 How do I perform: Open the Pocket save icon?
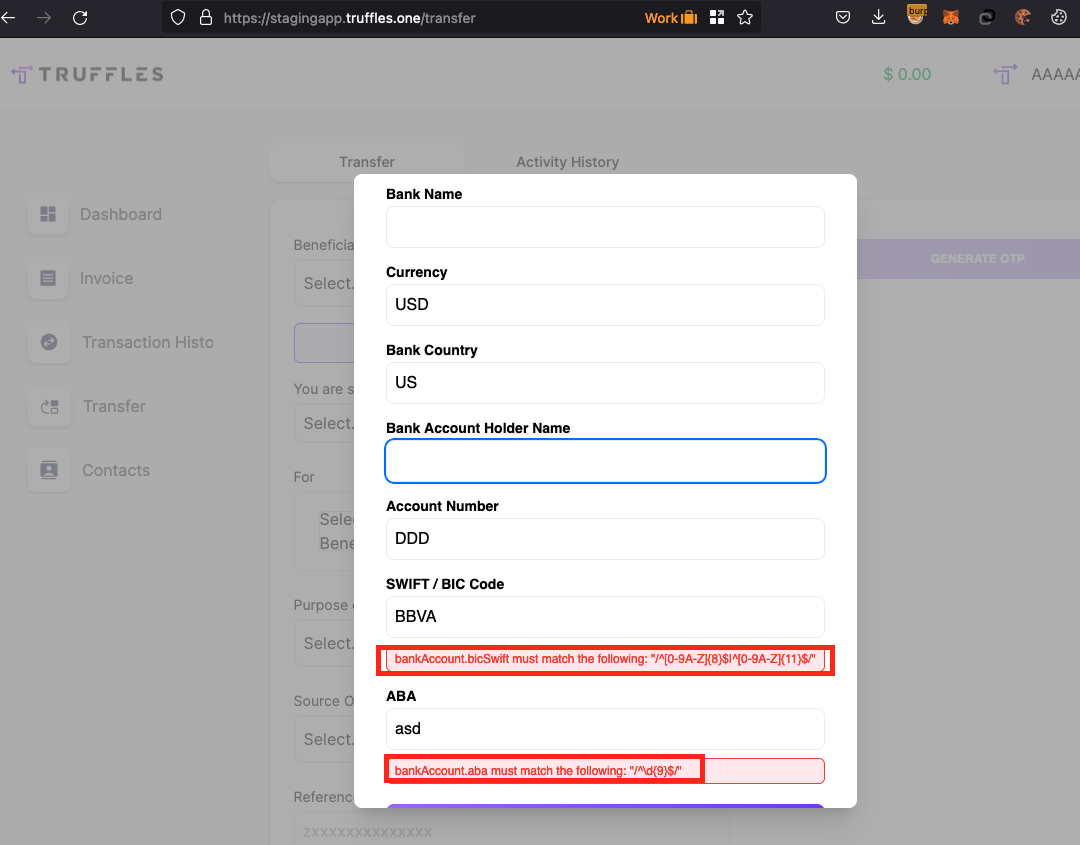pyautogui.click(x=842, y=18)
